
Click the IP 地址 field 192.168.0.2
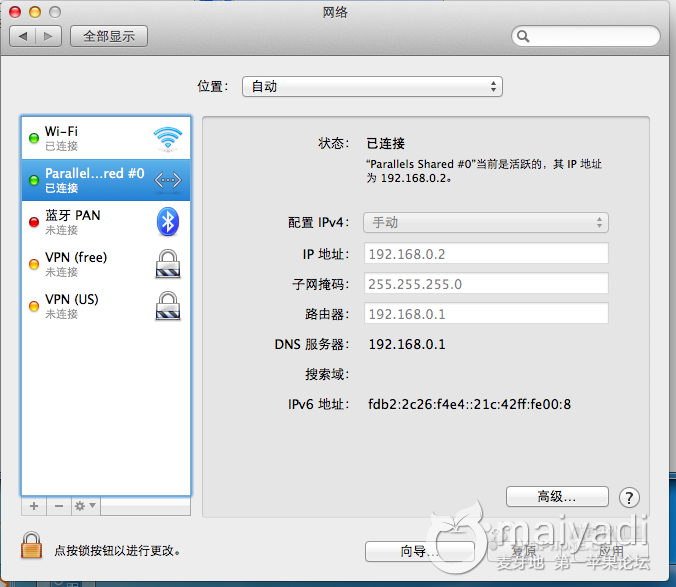(x=486, y=253)
